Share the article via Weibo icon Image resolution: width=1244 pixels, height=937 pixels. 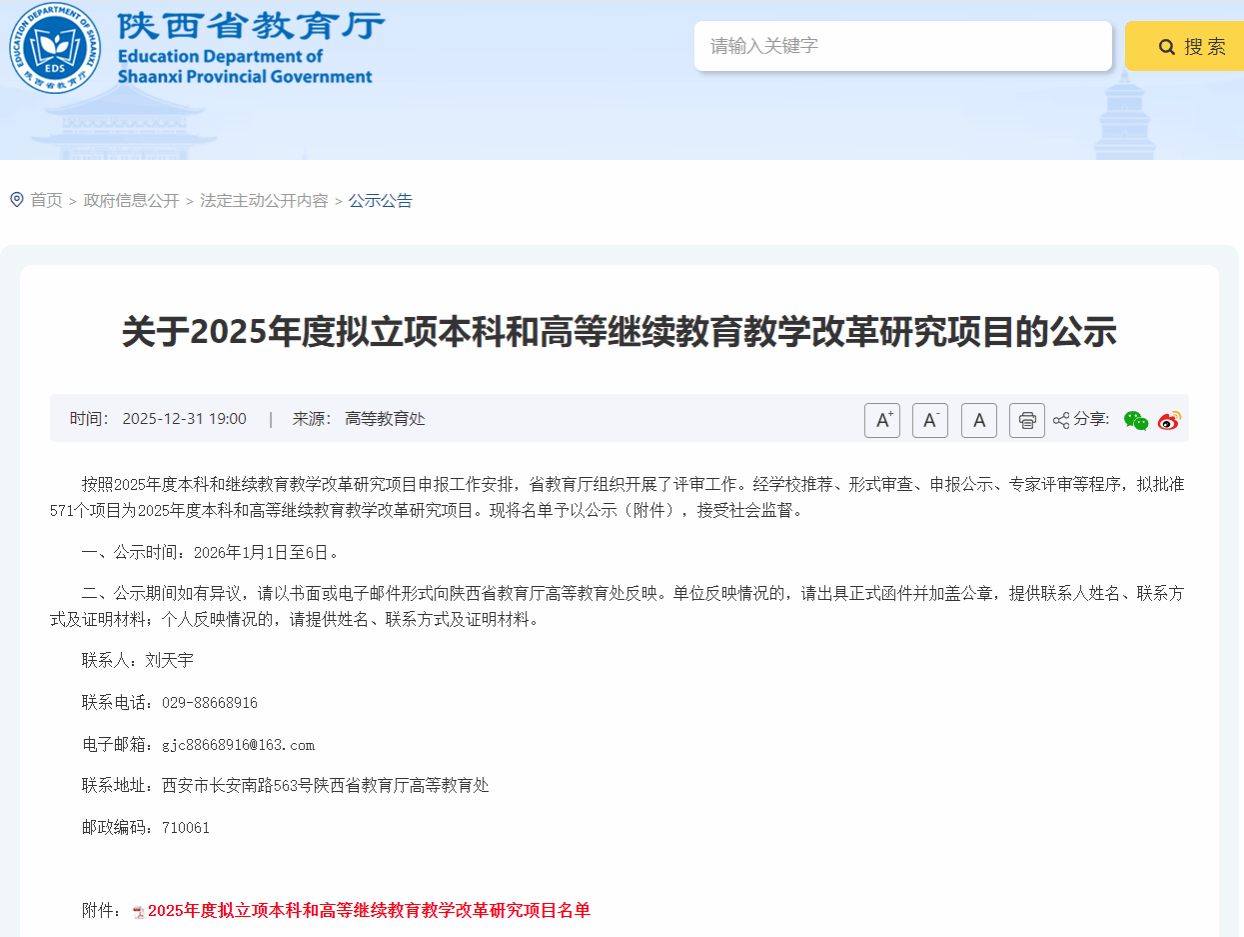1169,420
